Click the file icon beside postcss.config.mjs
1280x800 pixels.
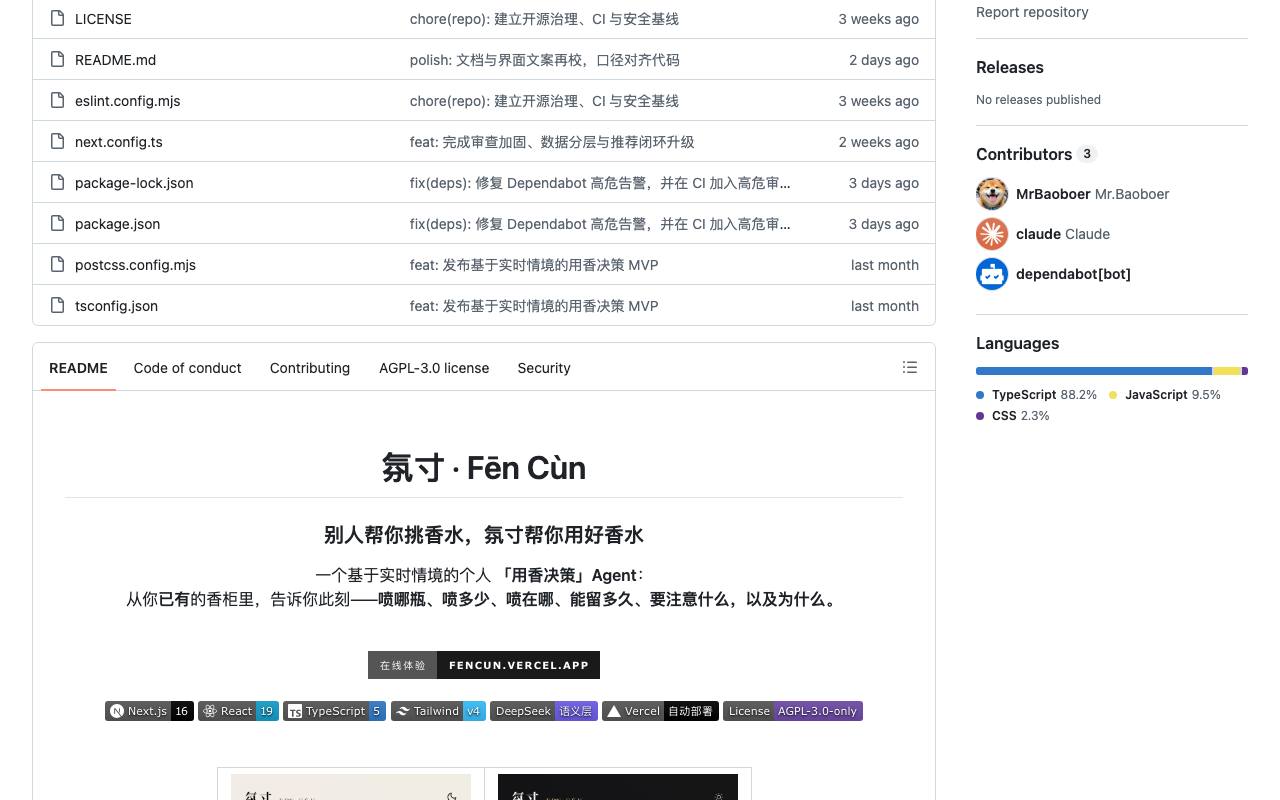click(57, 265)
